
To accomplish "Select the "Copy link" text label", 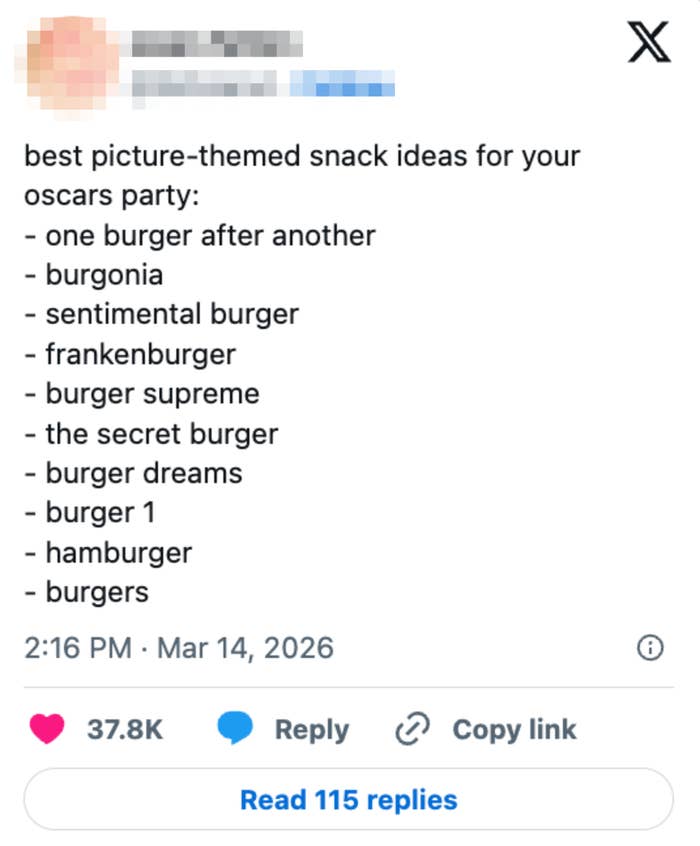I will coord(514,729).
